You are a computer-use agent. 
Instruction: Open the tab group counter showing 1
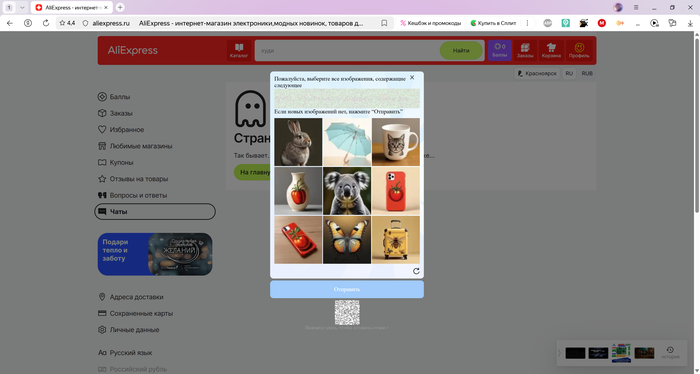coord(9,8)
